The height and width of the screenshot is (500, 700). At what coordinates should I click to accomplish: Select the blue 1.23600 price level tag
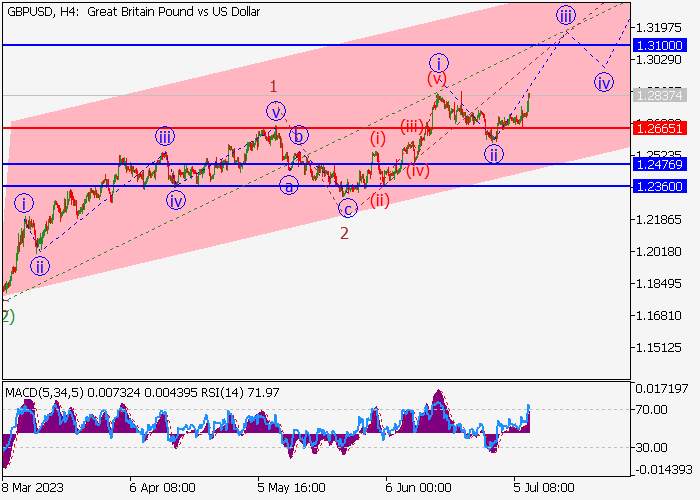click(660, 186)
